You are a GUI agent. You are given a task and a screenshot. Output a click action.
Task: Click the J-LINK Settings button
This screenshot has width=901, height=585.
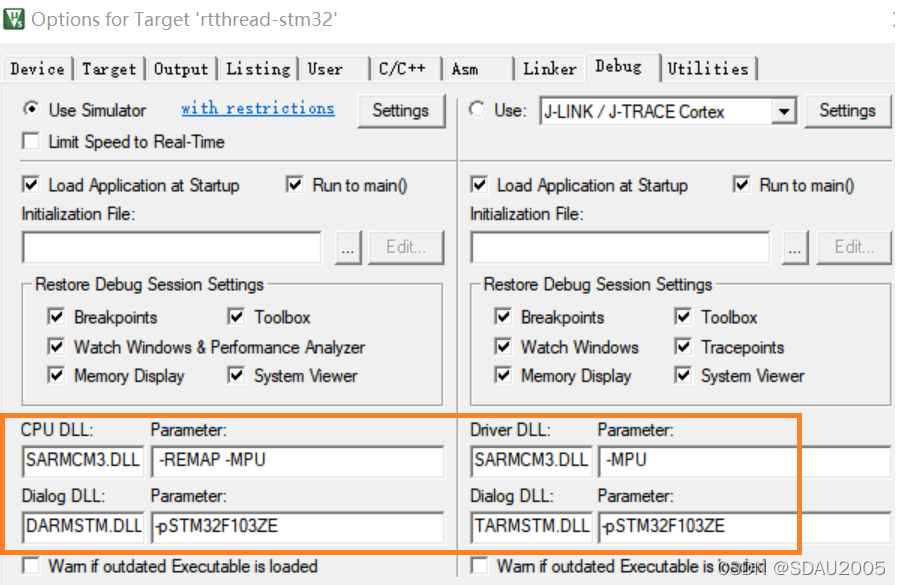(x=848, y=111)
